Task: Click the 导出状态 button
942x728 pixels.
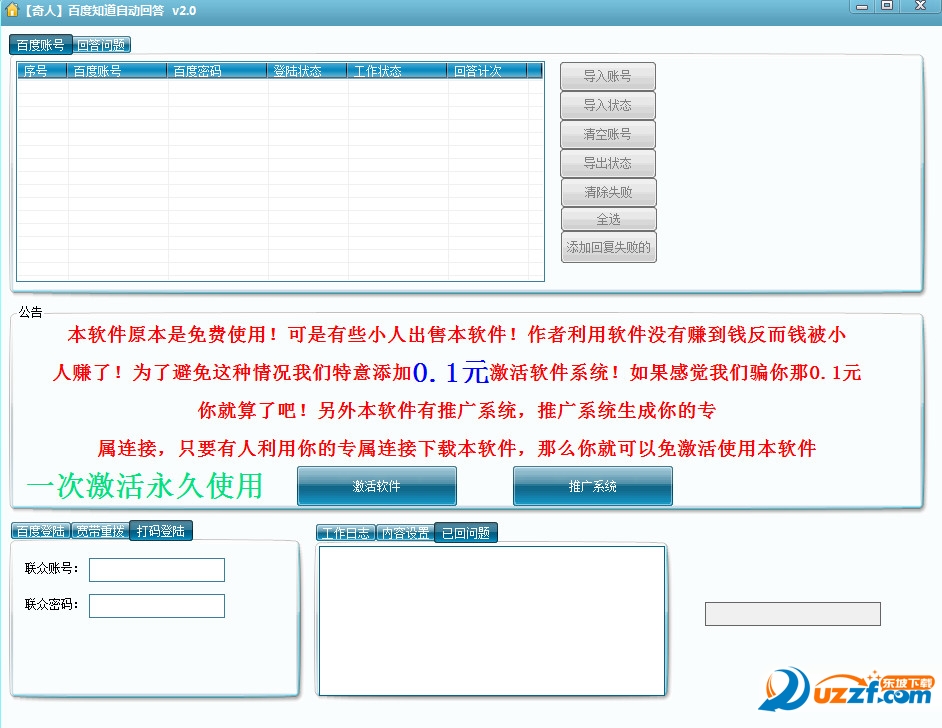Action: point(607,163)
